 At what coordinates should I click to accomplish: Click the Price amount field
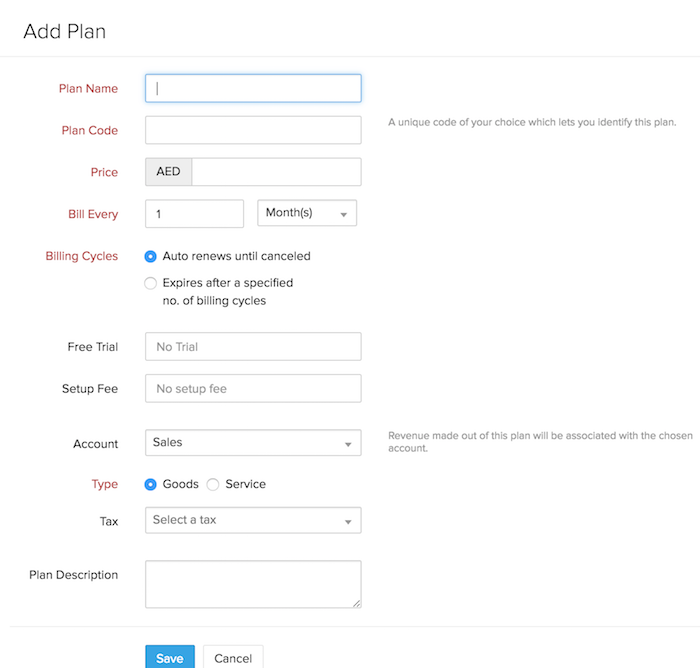(x=275, y=172)
